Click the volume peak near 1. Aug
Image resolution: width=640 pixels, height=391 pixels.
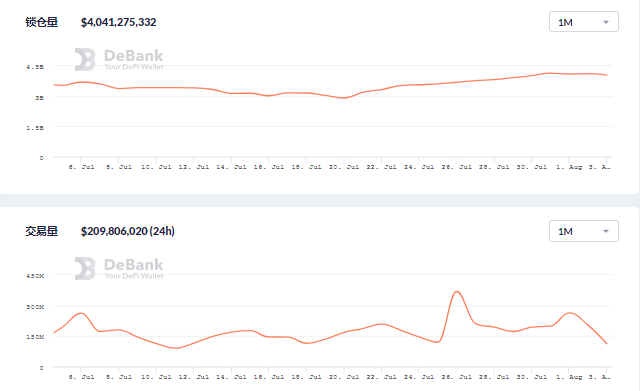(x=569, y=313)
